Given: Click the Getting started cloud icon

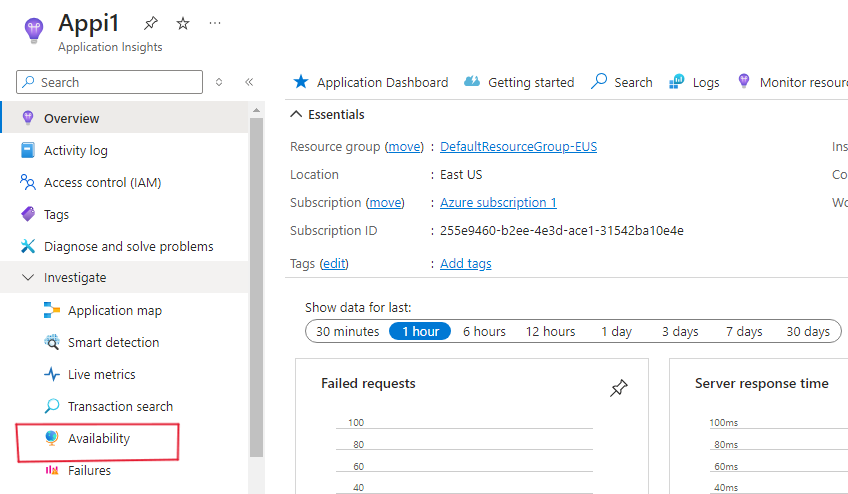Looking at the screenshot, I should [473, 82].
